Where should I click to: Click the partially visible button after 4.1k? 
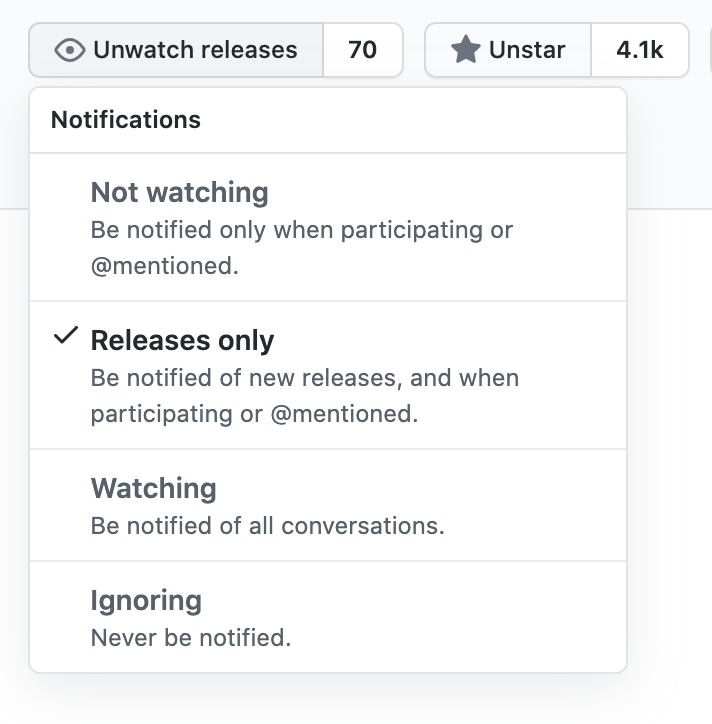coord(708,50)
